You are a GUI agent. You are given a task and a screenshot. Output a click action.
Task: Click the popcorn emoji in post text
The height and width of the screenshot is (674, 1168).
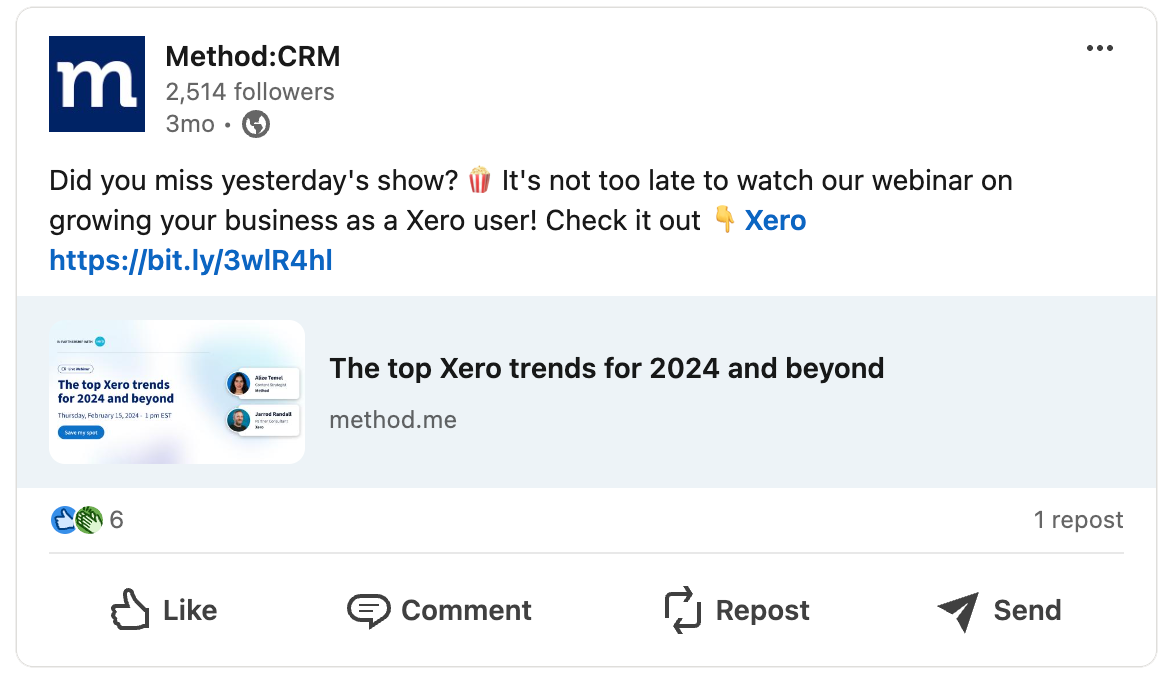[480, 181]
